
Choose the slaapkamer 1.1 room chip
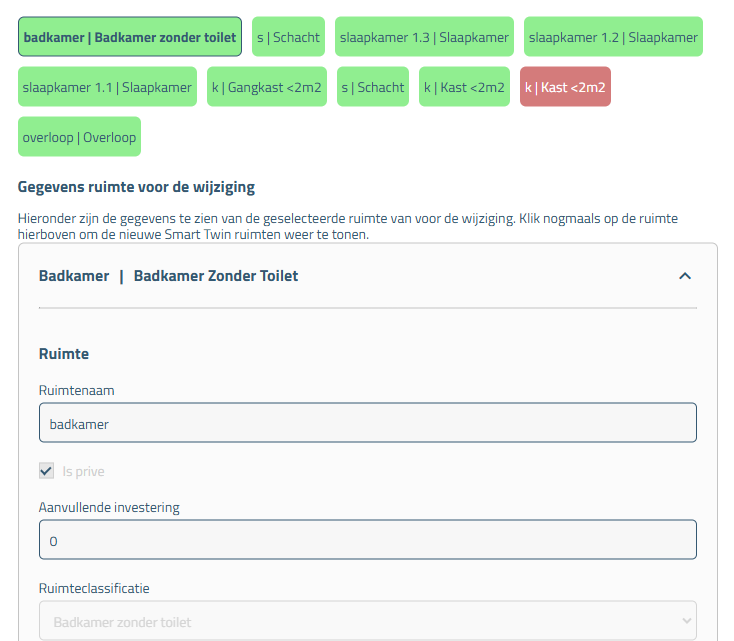(x=107, y=87)
